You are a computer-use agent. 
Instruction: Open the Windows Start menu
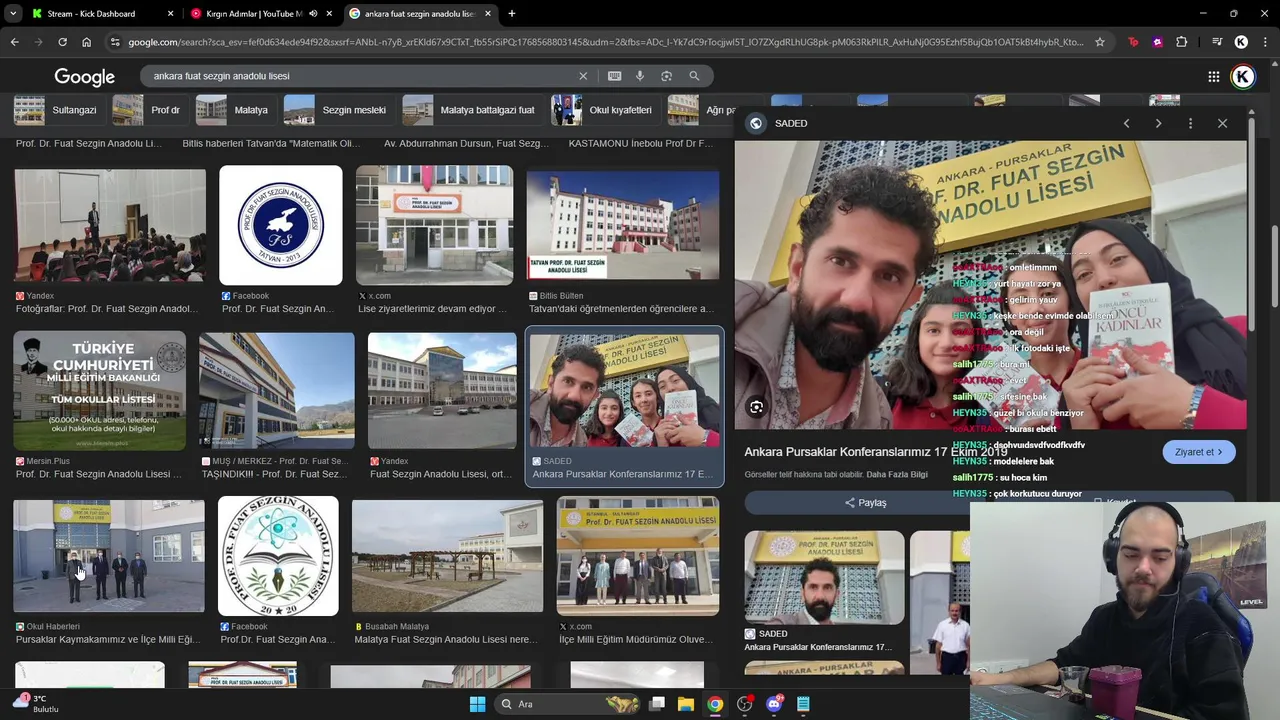click(477, 704)
